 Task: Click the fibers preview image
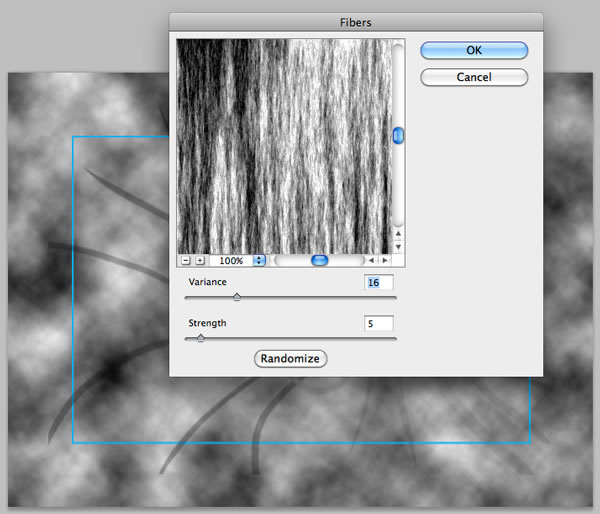284,147
